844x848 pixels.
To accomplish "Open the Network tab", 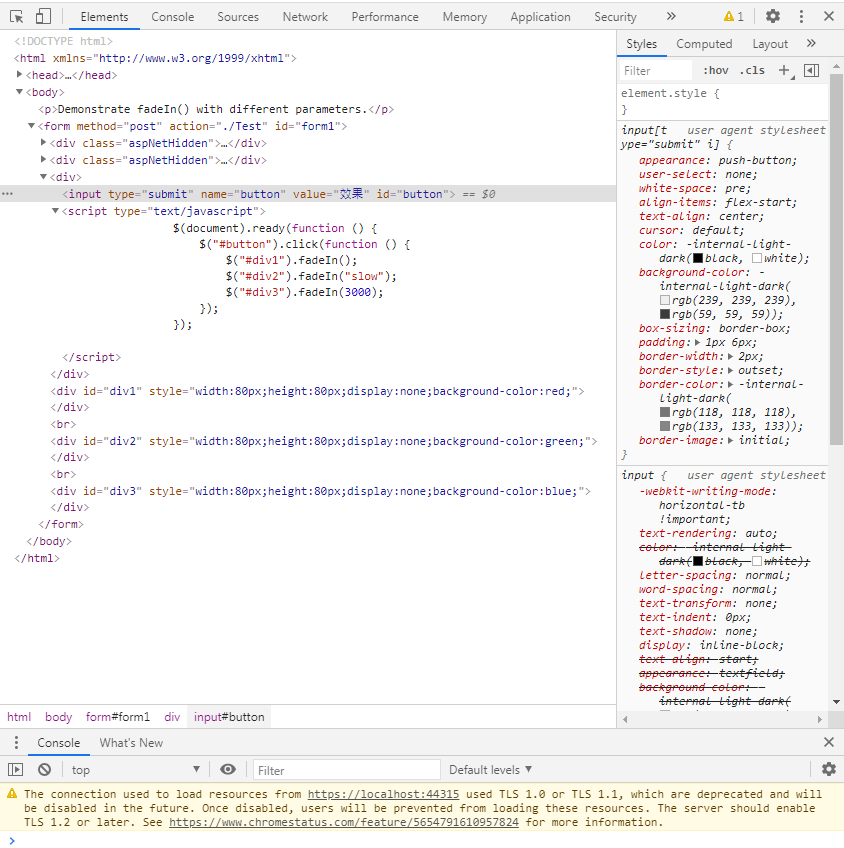I will [x=305, y=17].
